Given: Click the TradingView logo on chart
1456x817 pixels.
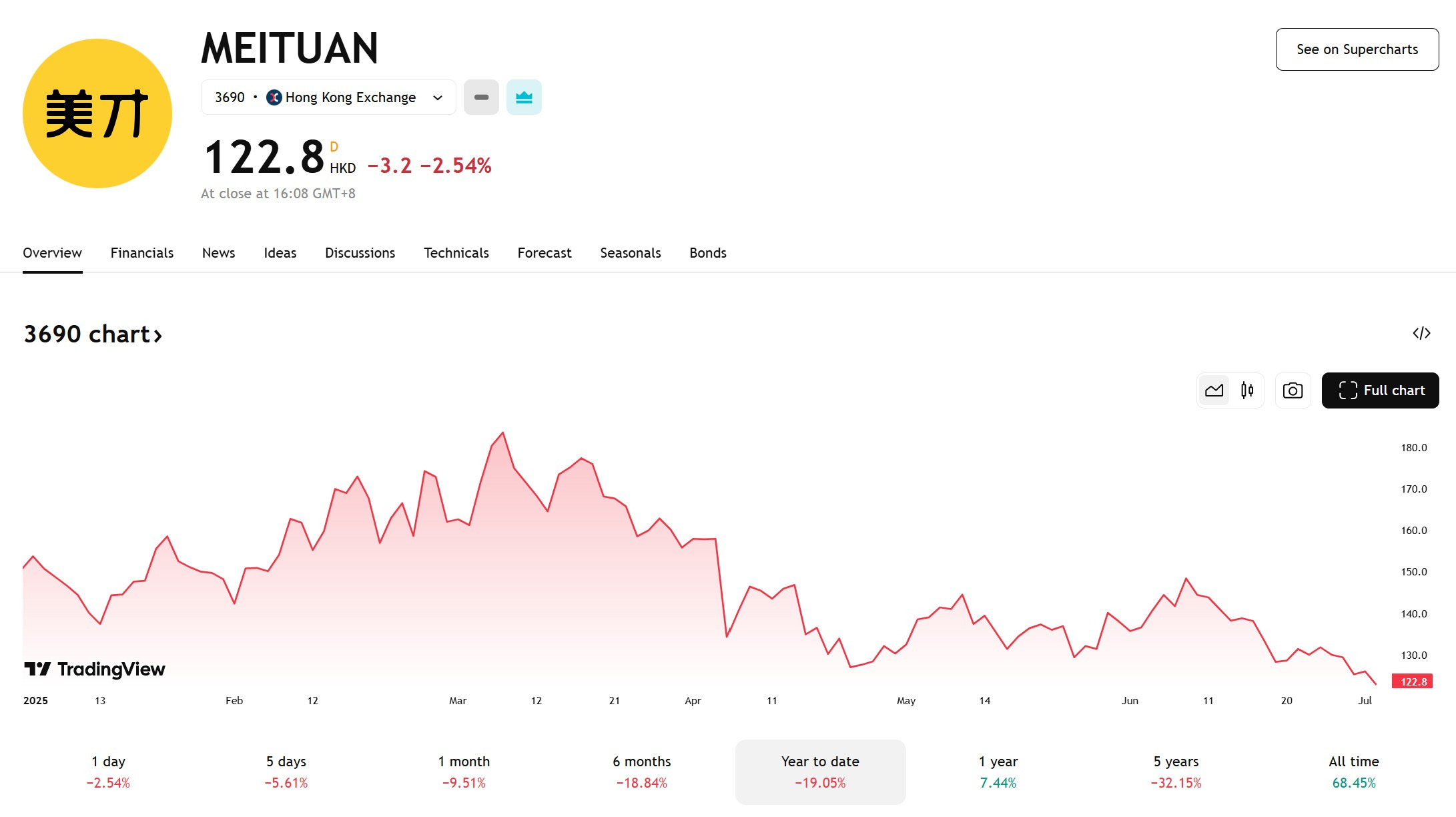Looking at the screenshot, I should [x=95, y=669].
